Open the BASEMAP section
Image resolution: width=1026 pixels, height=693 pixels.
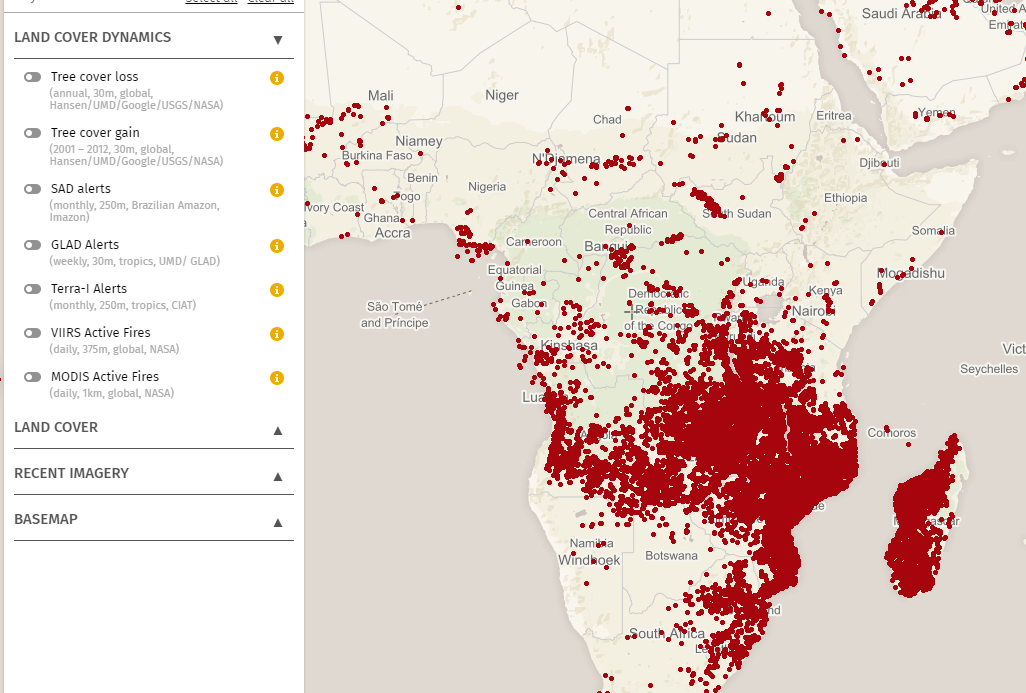(277, 519)
